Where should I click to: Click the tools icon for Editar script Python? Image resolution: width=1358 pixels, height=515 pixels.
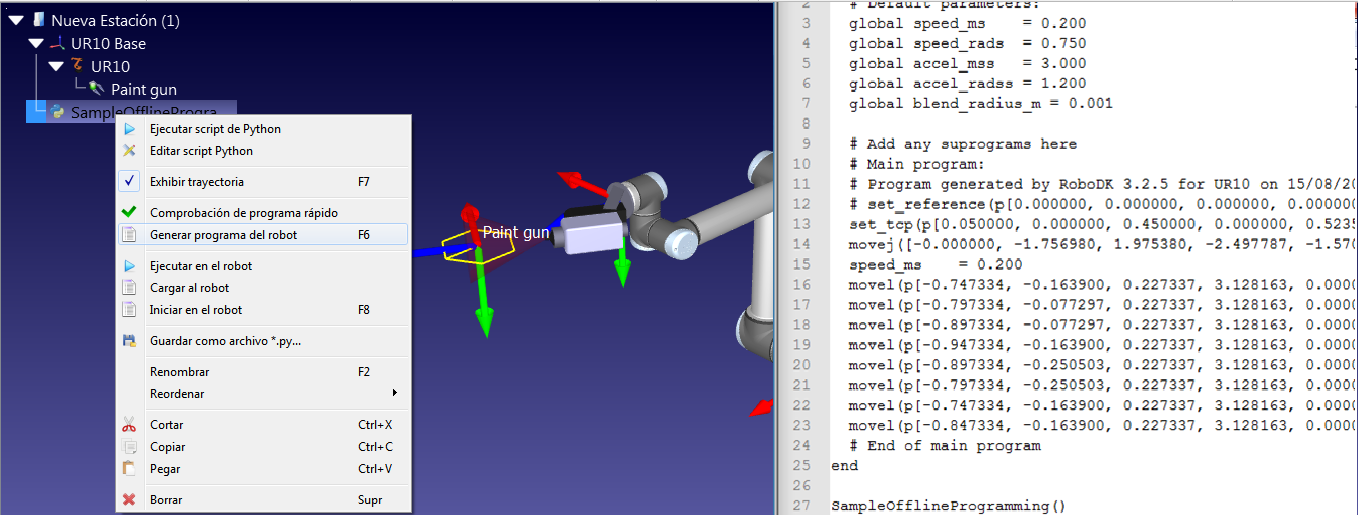129,151
